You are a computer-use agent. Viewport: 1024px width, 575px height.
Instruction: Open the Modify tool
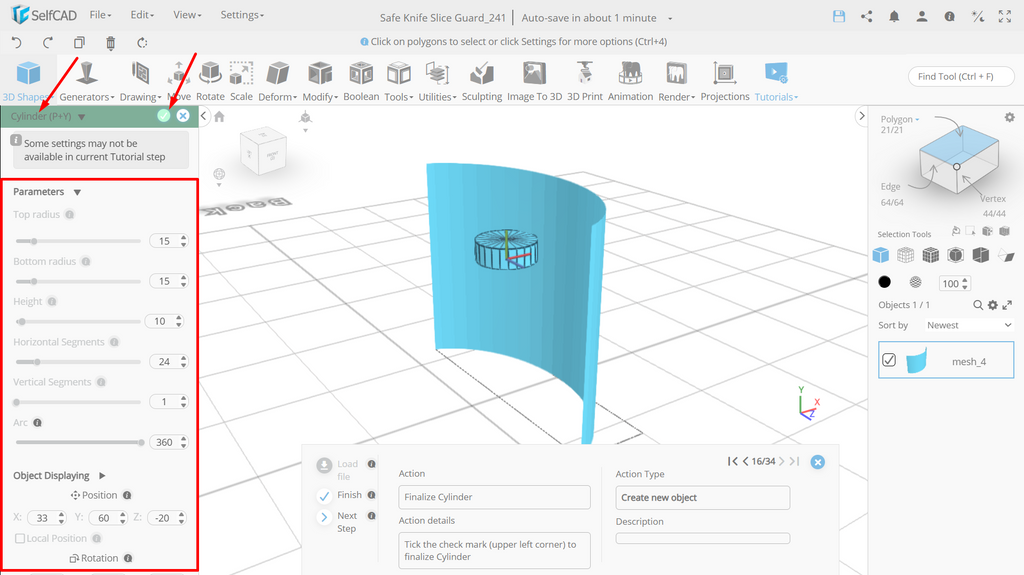[x=320, y=81]
